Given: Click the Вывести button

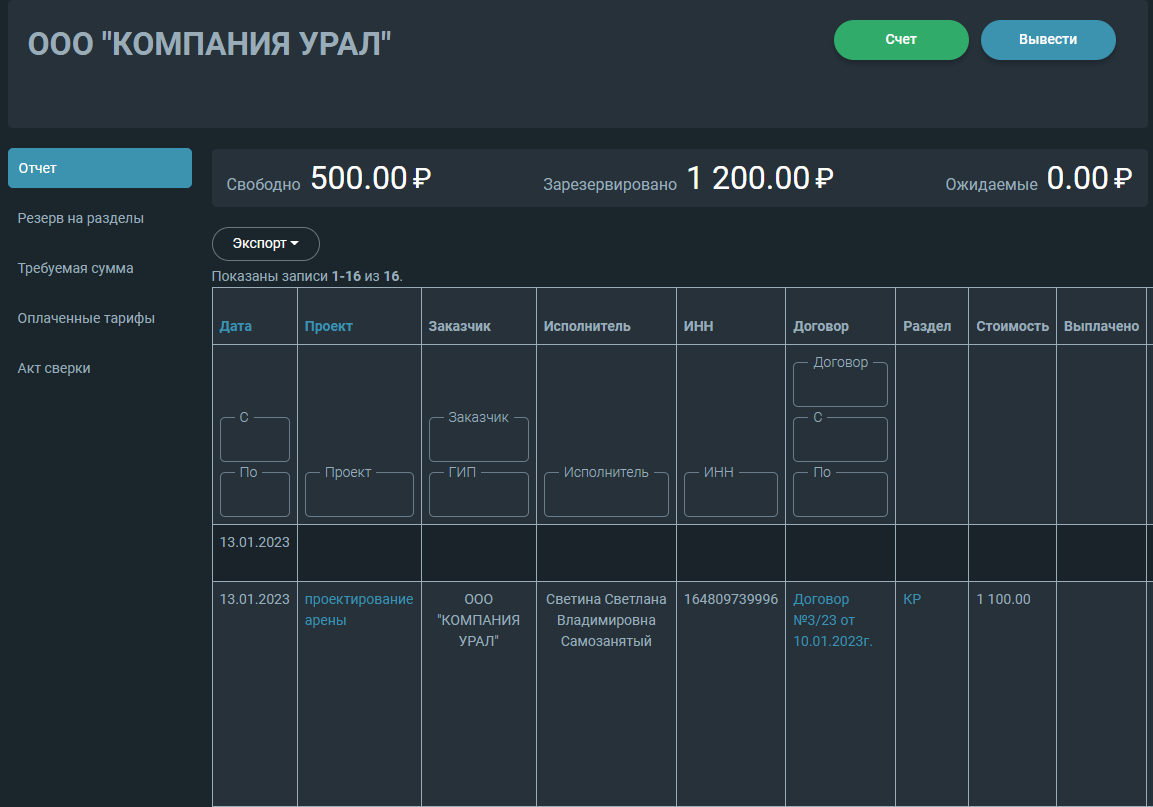Looking at the screenshot, I should (x=1048, y=40).
